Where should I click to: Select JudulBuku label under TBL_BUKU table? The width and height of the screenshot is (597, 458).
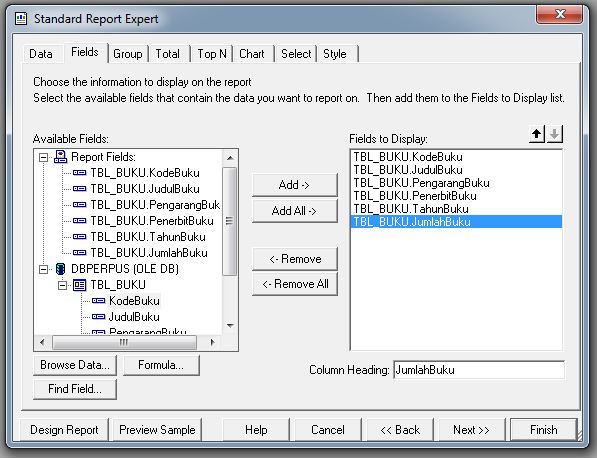point(134,317)
